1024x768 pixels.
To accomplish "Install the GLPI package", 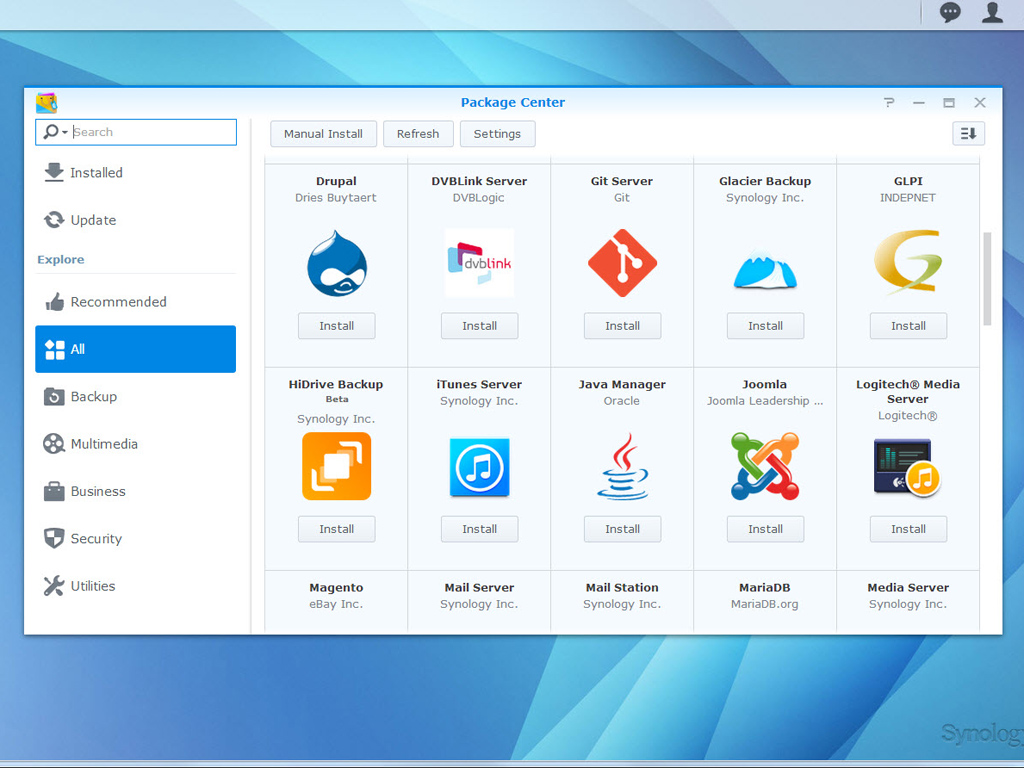I will coord(908,326).
